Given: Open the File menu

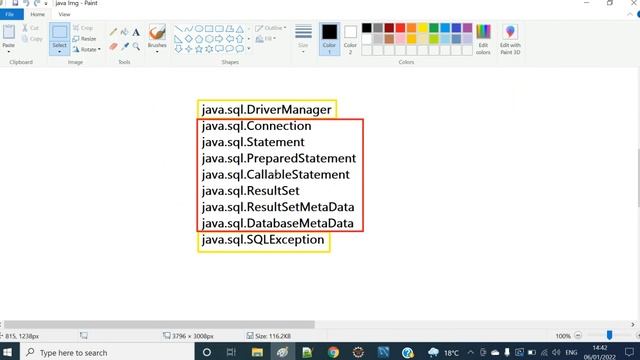Looking at the screenshot, I should [x=12, y=14].
